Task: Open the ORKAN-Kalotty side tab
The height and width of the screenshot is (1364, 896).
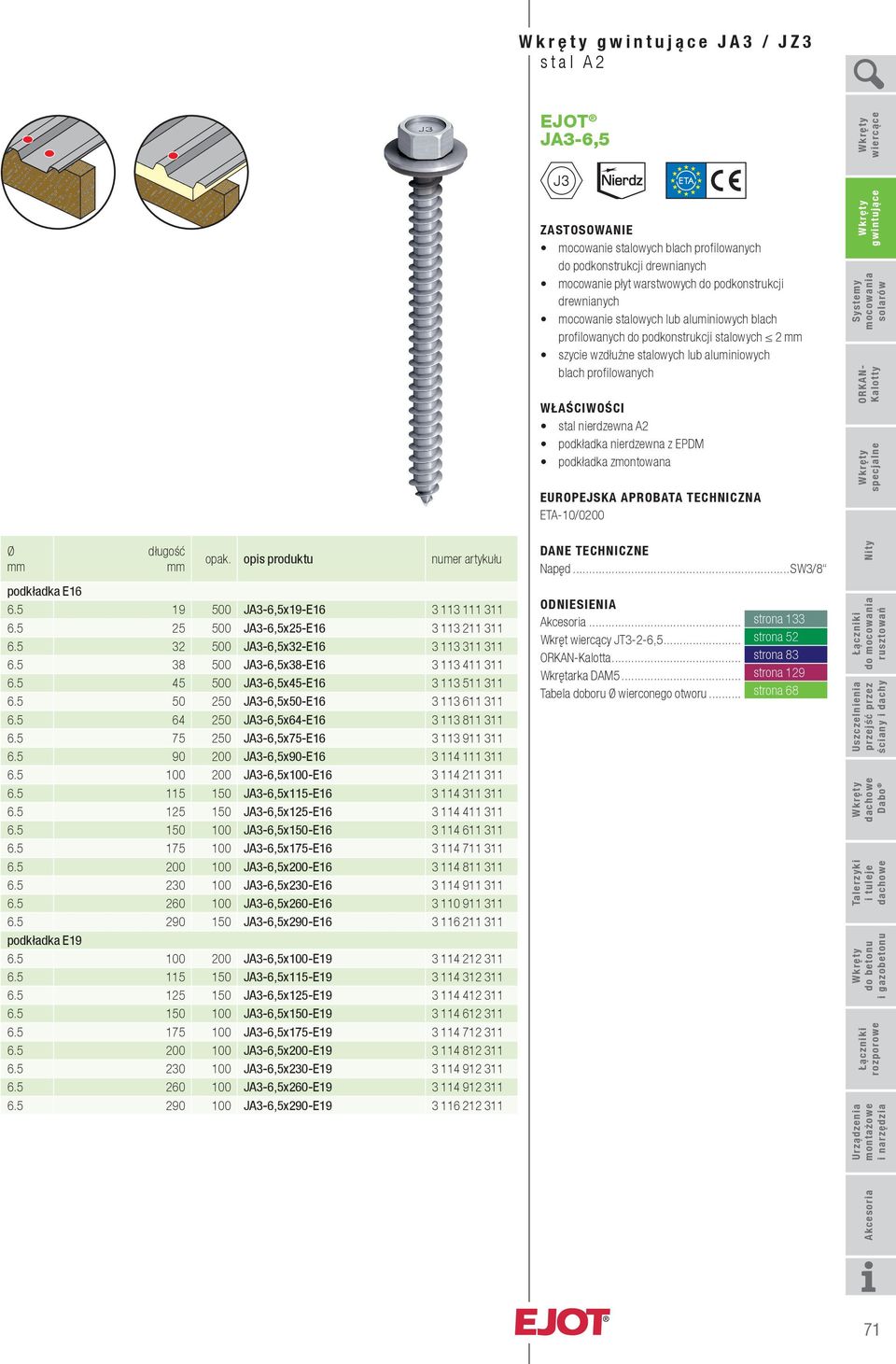Action: [x=870, y=384]
